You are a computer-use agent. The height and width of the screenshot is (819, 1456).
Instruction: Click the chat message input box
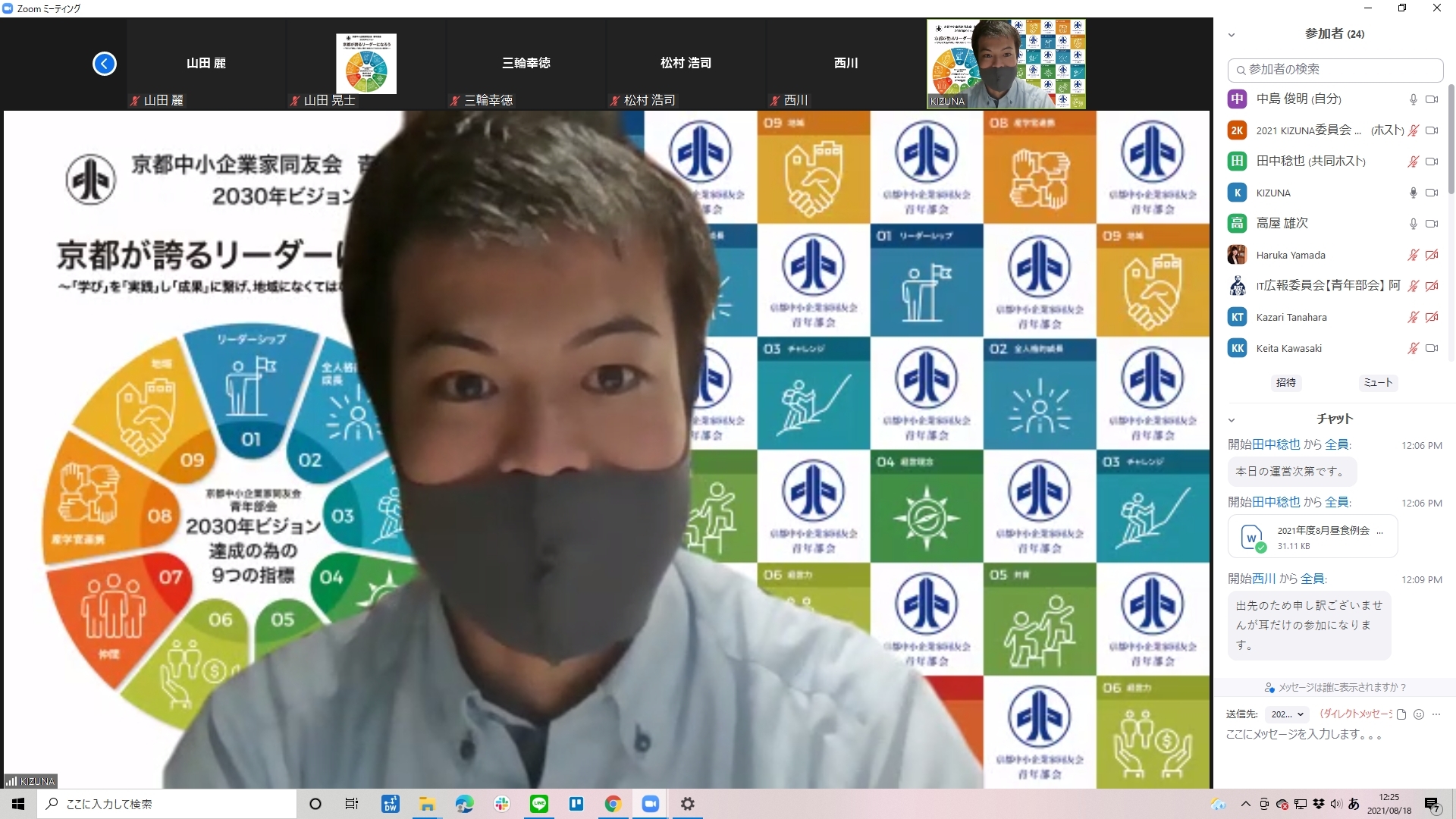point(1335,735)
